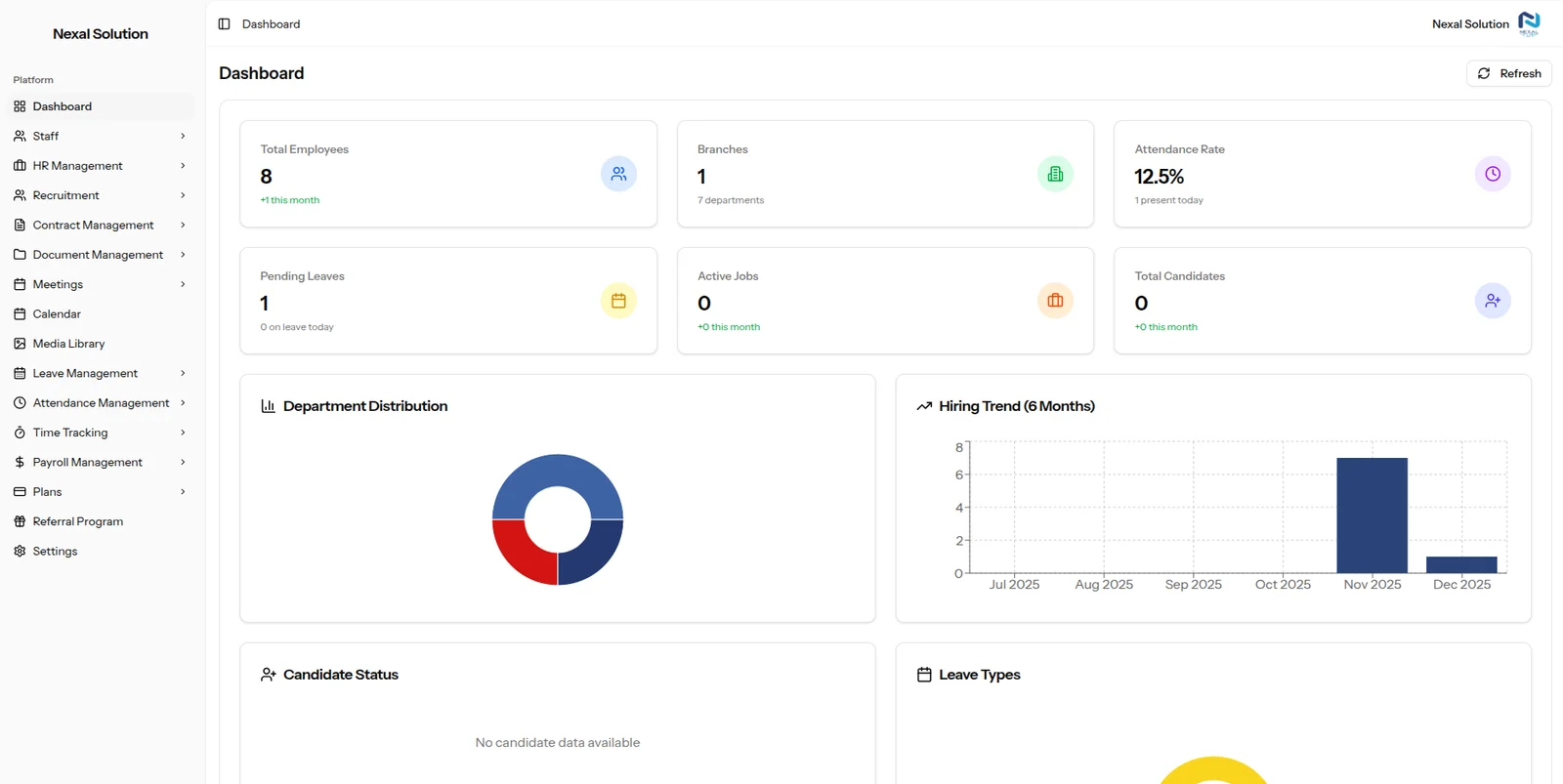Click the Nexal Solution logo avatar
Screen dimensions: 1563x784
point(1529,24)
